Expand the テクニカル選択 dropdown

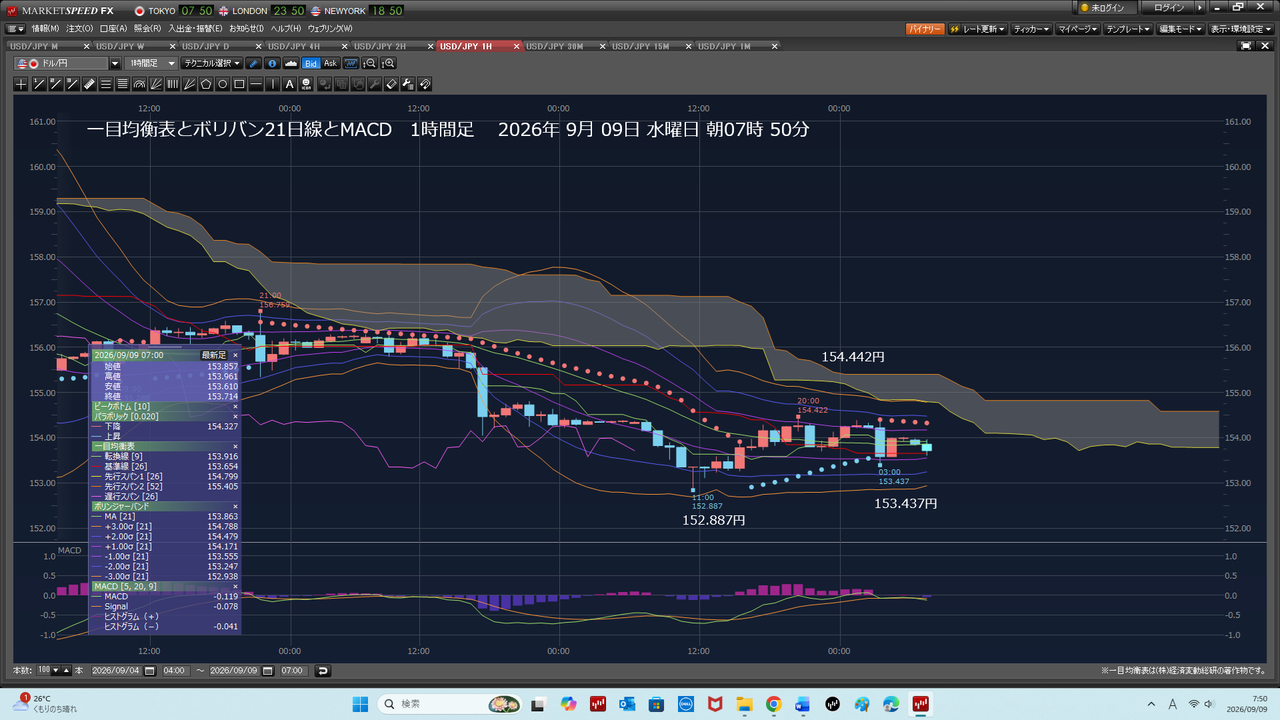[212, 63]
